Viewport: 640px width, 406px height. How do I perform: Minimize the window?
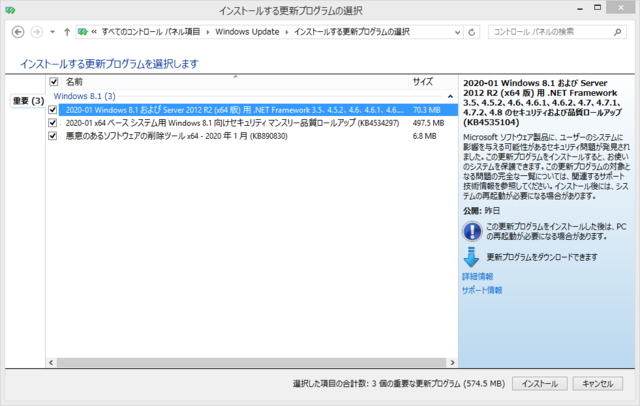click(x=580, y=8)
